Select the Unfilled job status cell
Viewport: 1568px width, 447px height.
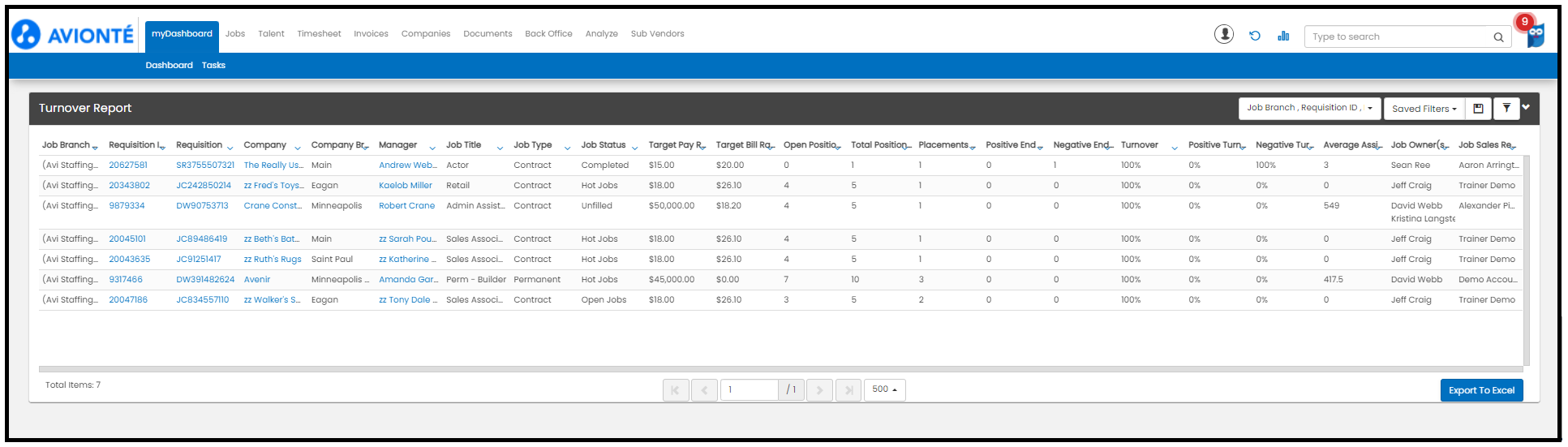[x=596, y=206]
